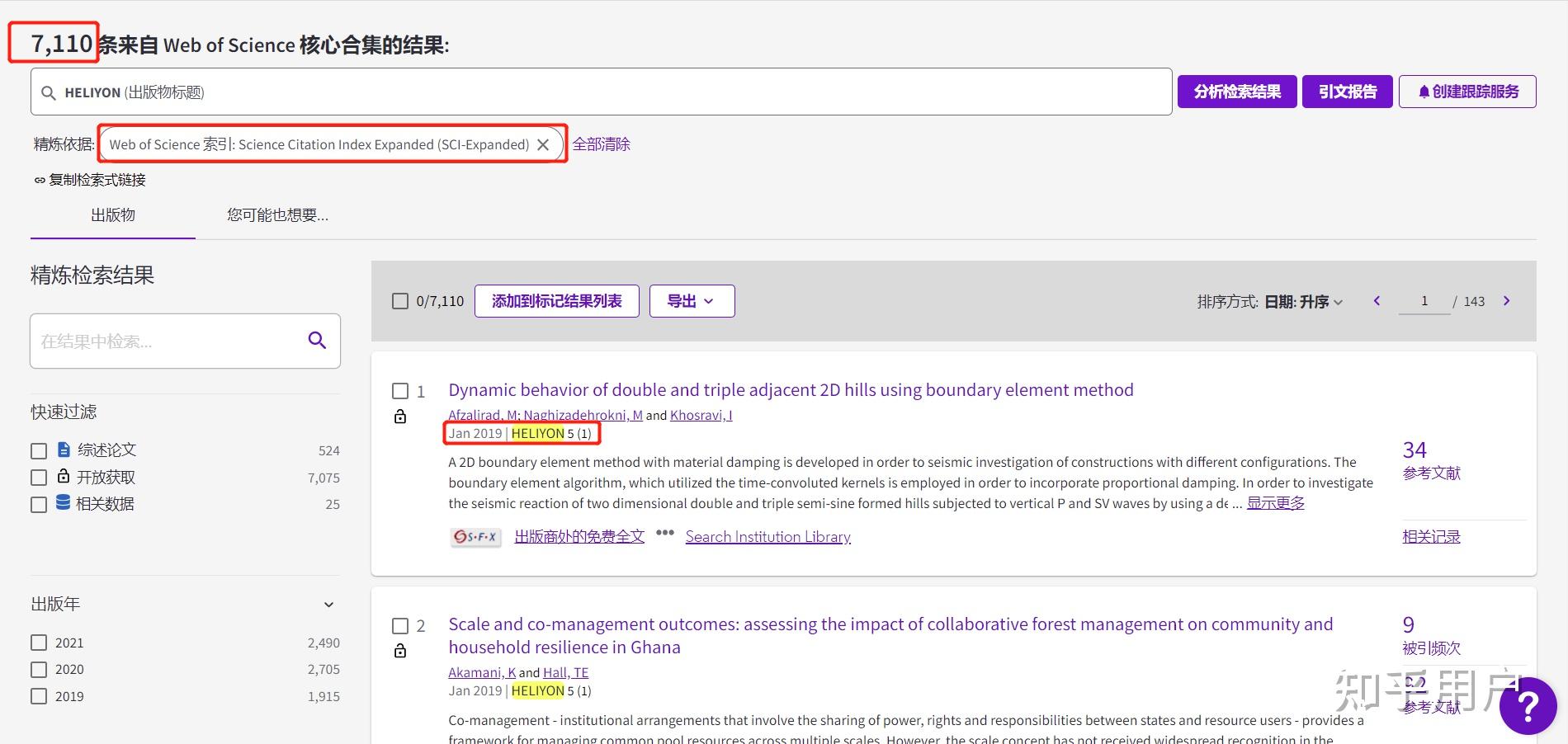This screenshot has height=744, width=1568.
Task: Open the three-dot more options on result 1
Action: coord(665,533)
